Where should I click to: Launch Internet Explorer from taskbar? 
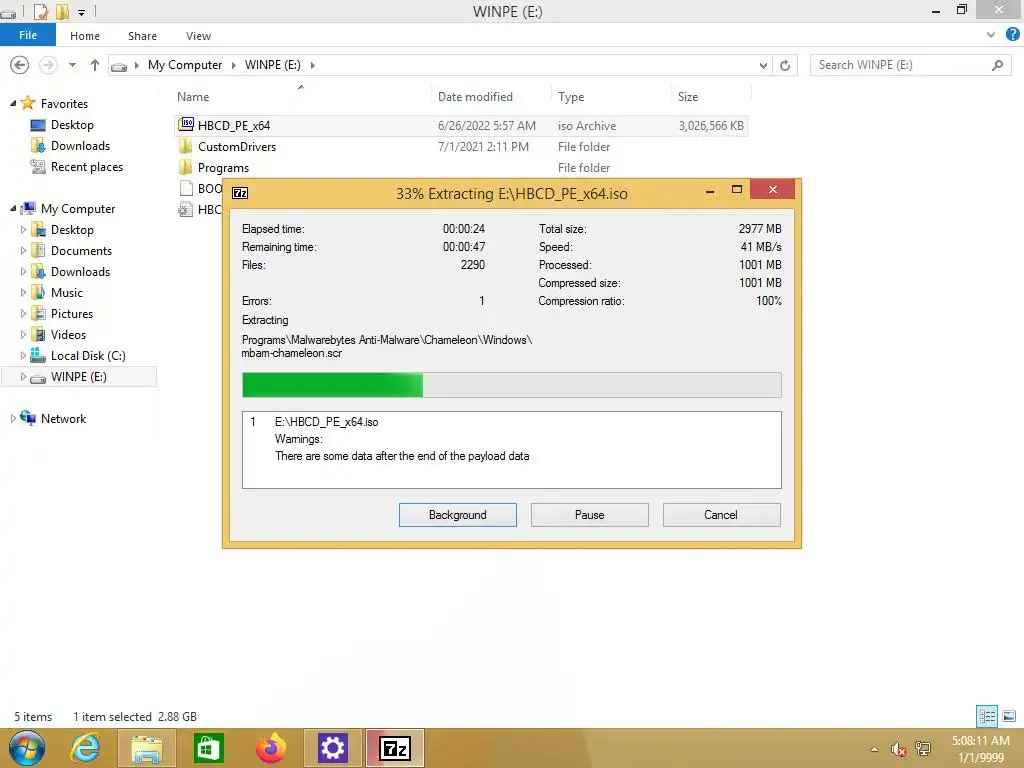pos(86,748)
